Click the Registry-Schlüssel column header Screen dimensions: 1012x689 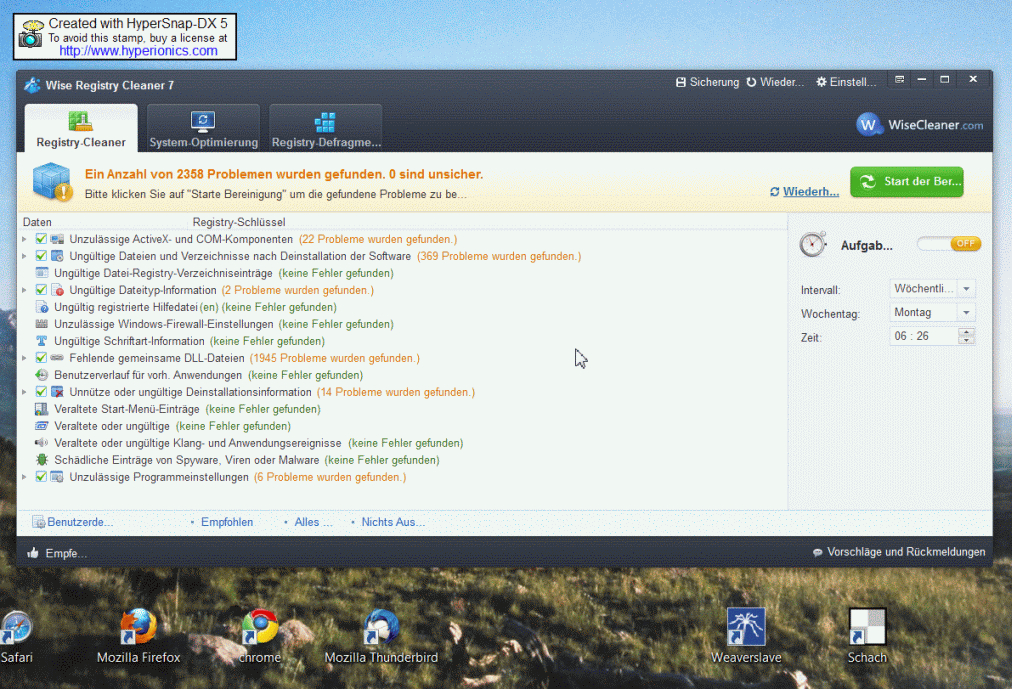(239, 222)
